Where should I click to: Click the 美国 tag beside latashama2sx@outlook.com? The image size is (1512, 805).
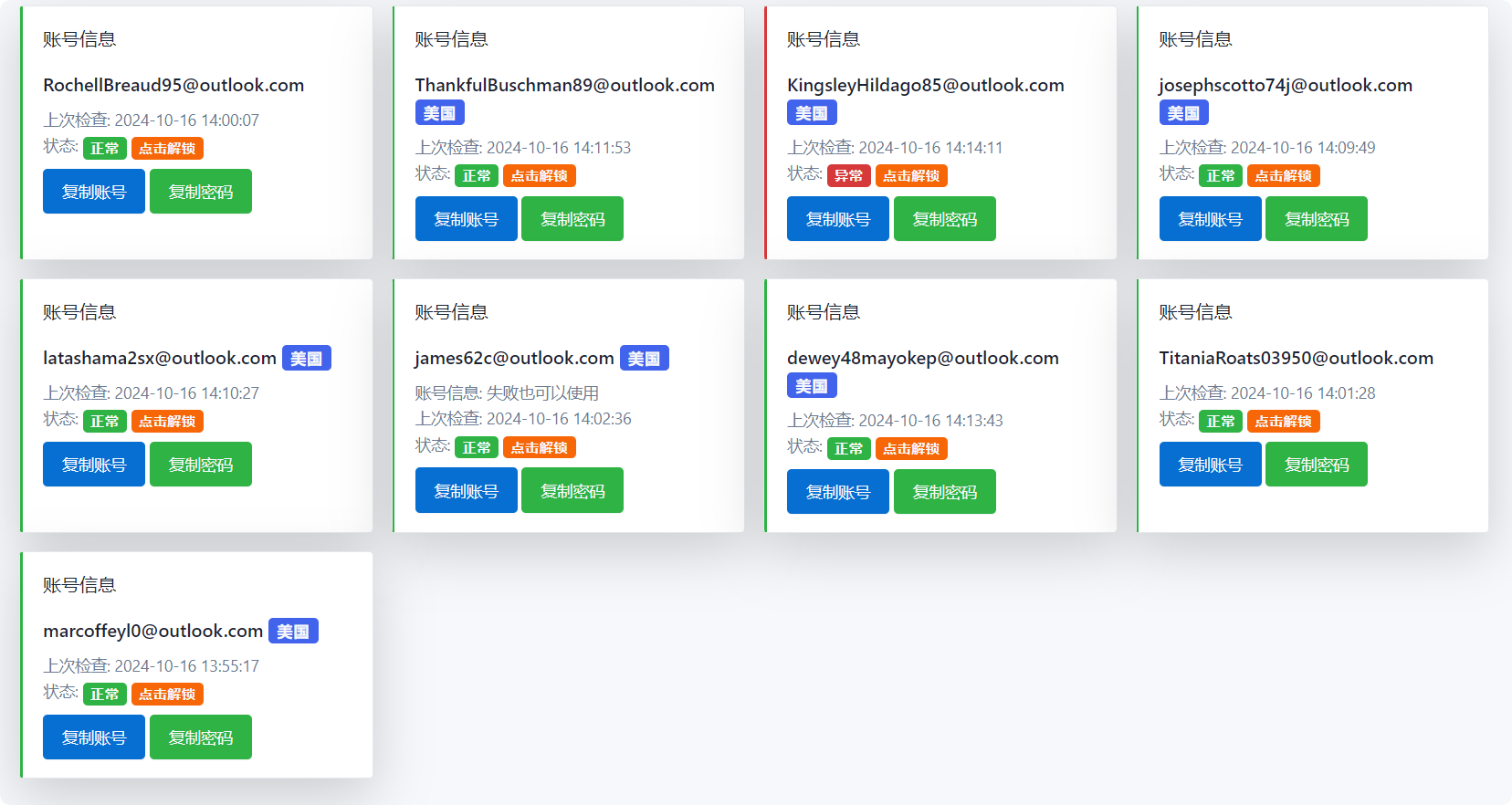pos(307,359)
